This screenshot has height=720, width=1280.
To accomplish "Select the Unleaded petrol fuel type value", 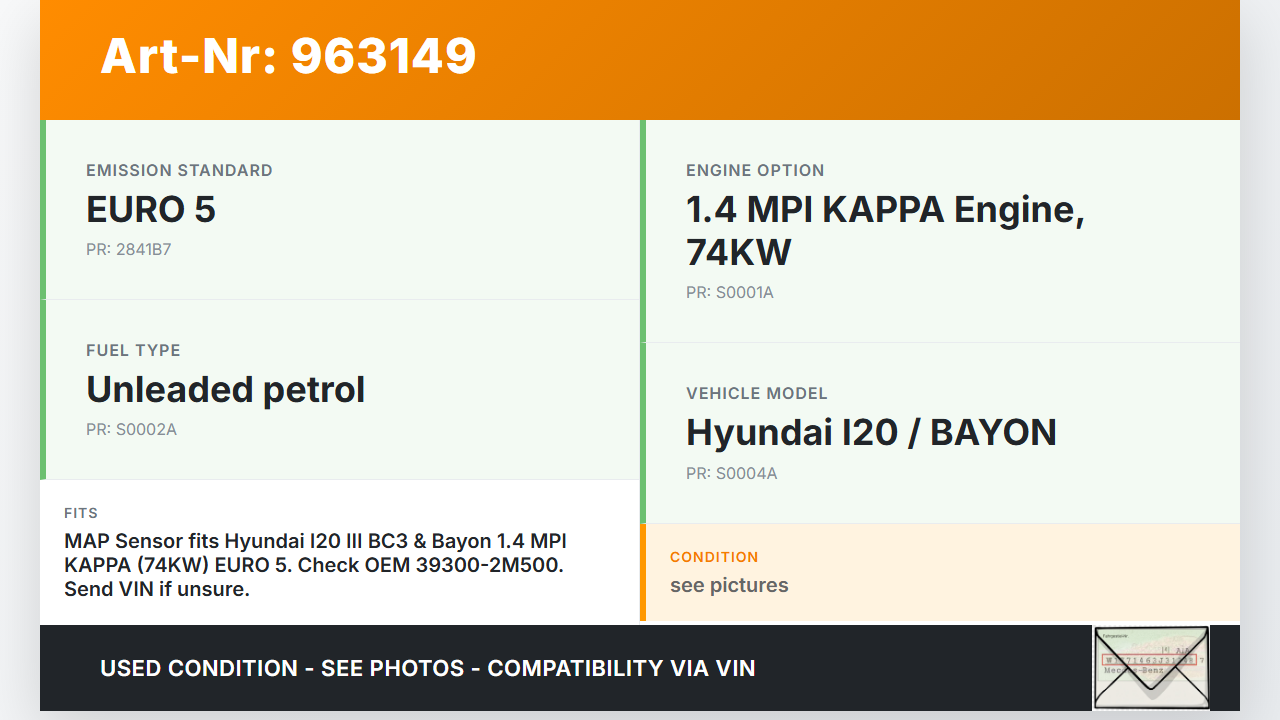I will pyautogui.click(x=225, y=389).
